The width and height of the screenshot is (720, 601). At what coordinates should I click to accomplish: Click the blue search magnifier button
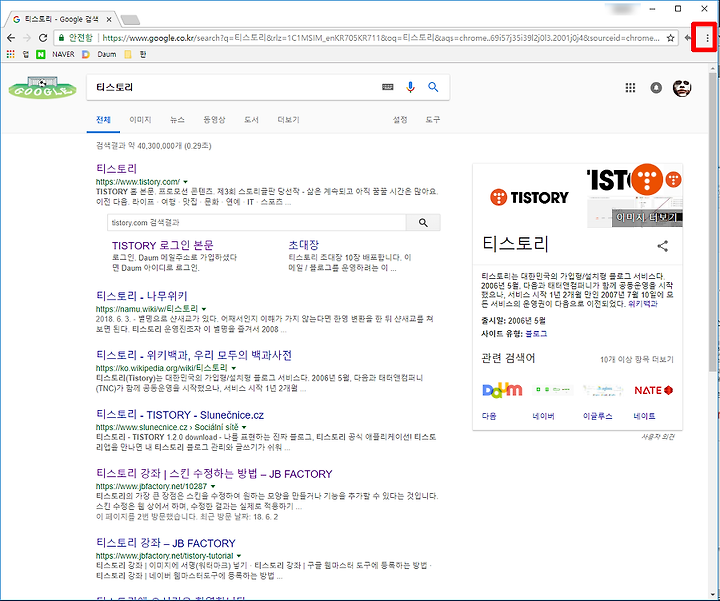click(x=433, y=87)
